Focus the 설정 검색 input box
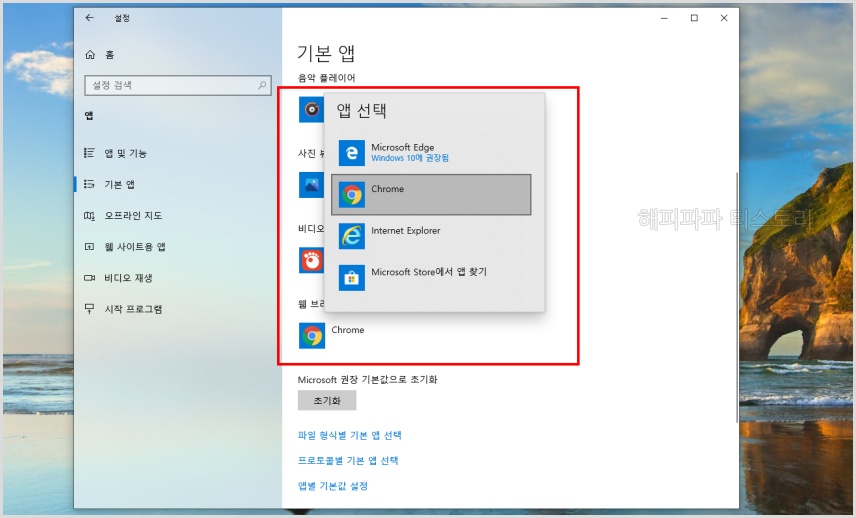The height and width of the screenshot is (518, 856). point(178,85)
